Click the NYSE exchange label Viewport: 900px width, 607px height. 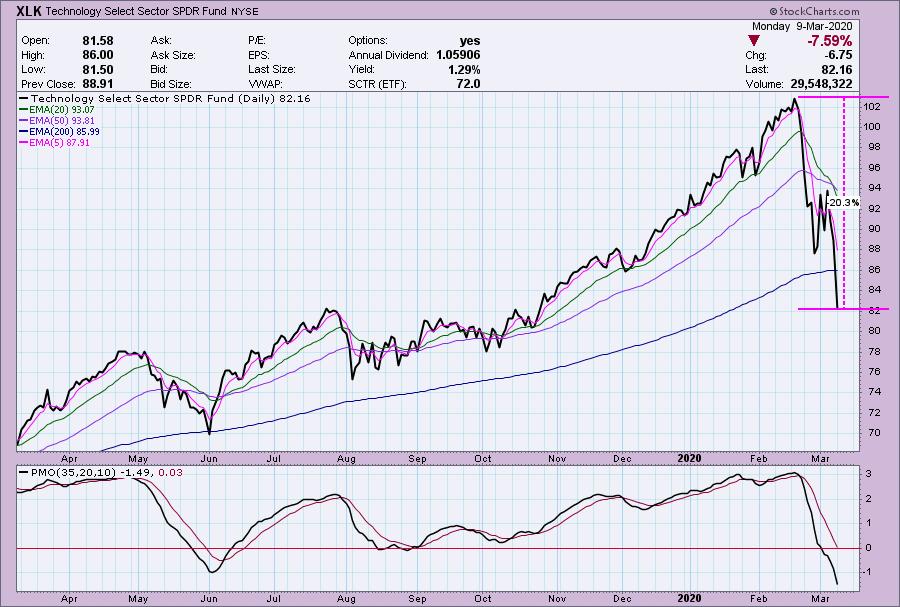click(245, 11)
